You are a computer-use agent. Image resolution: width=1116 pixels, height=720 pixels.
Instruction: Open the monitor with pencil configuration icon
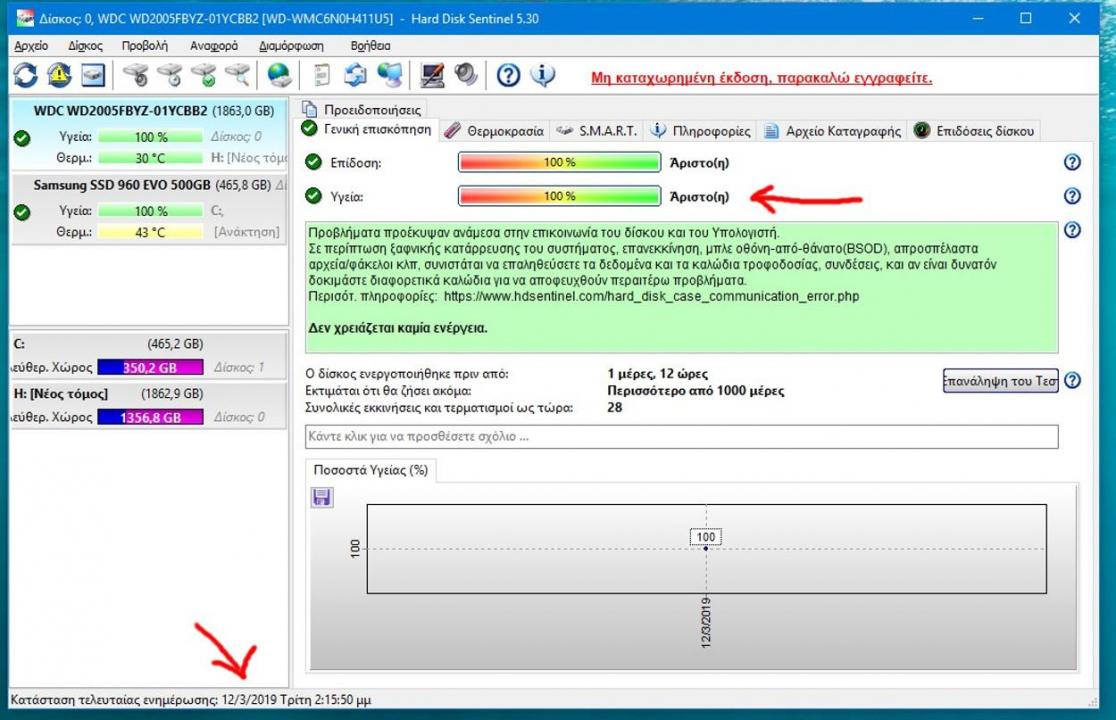(432, 75)
